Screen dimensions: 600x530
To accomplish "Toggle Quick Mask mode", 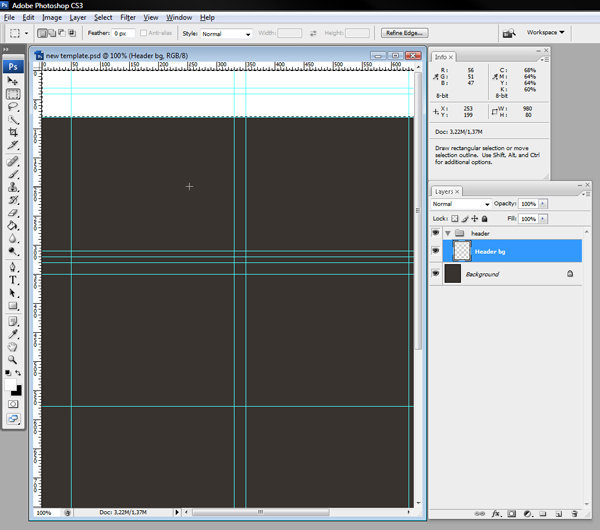I will point(13,404).
